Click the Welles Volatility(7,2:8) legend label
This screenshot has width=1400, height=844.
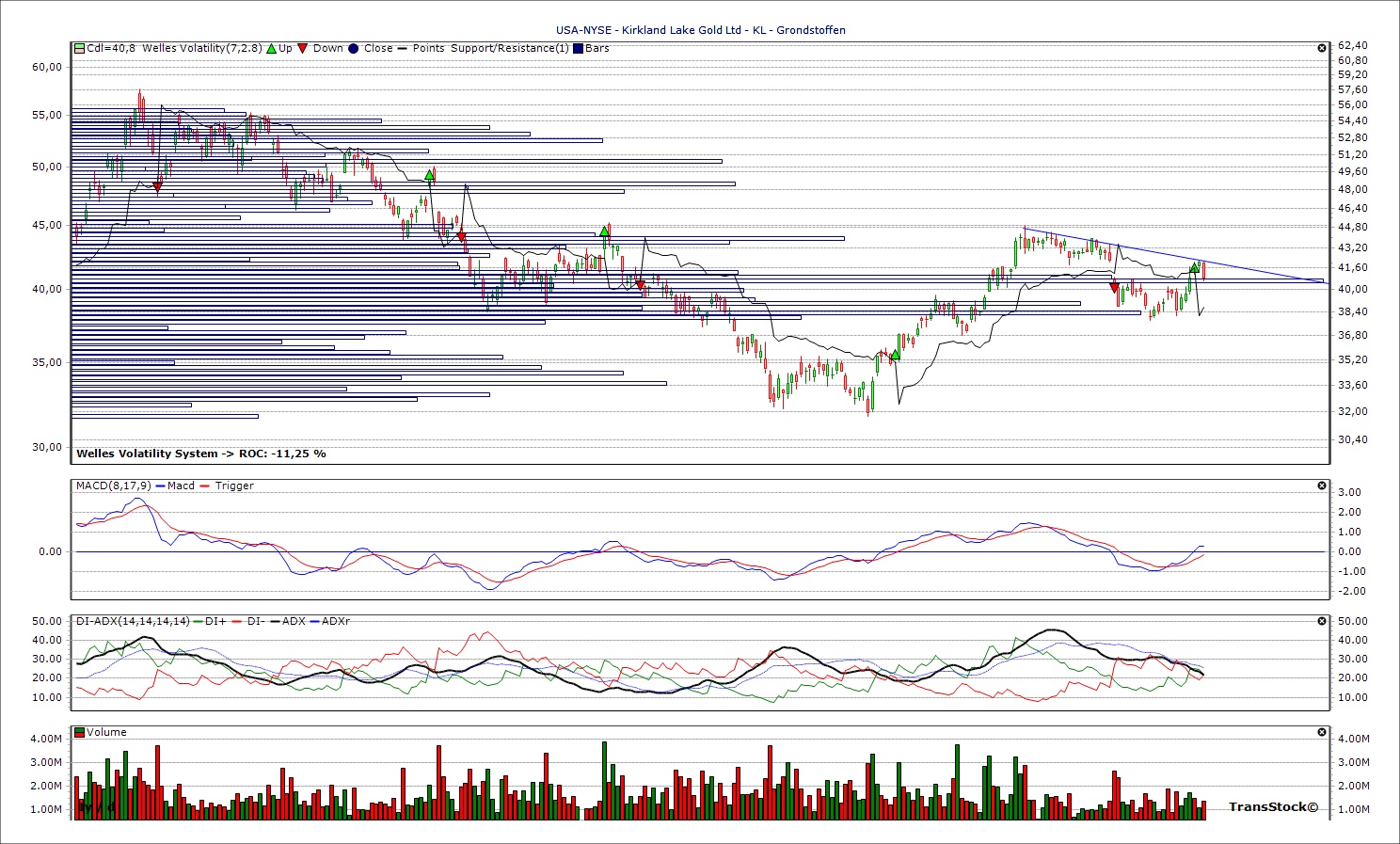point(201,48)
